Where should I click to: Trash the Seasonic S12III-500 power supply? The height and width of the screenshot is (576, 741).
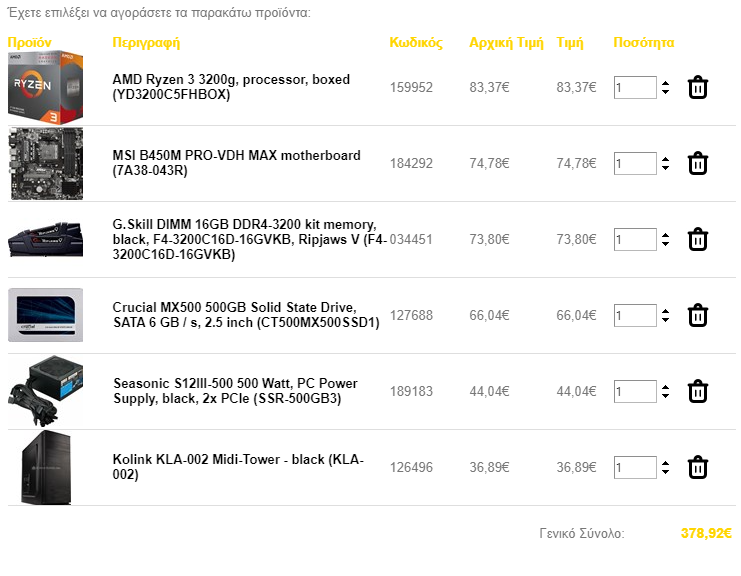click(x=698, y=392)
